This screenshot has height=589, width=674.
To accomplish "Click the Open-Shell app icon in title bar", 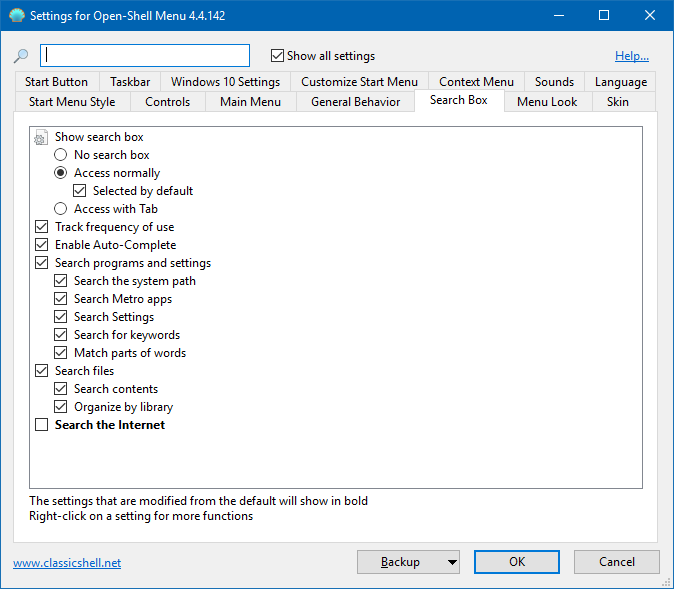I will [16, 16].
